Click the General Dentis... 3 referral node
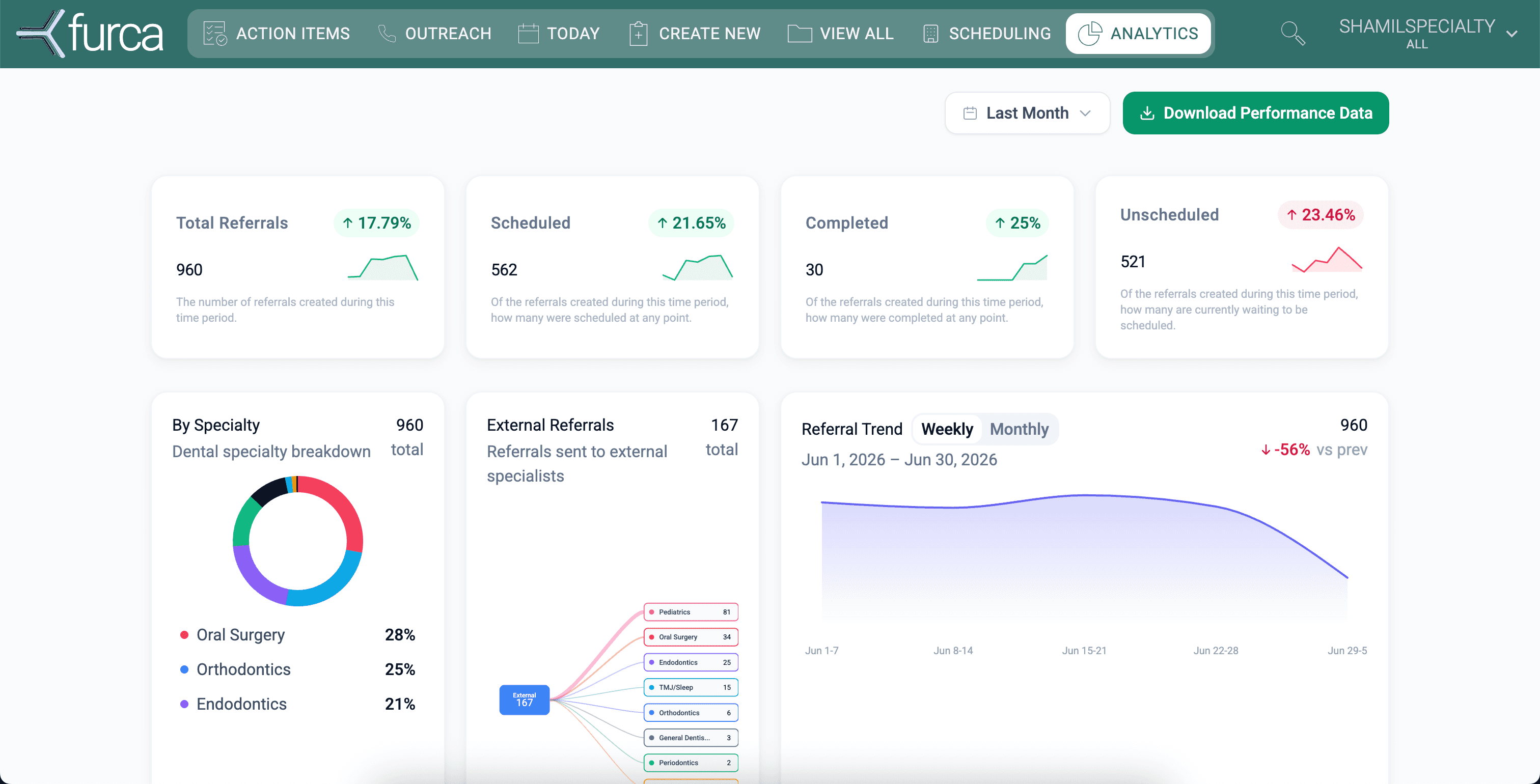Viewport: 1540px width, 784px height. click(691, 737)
